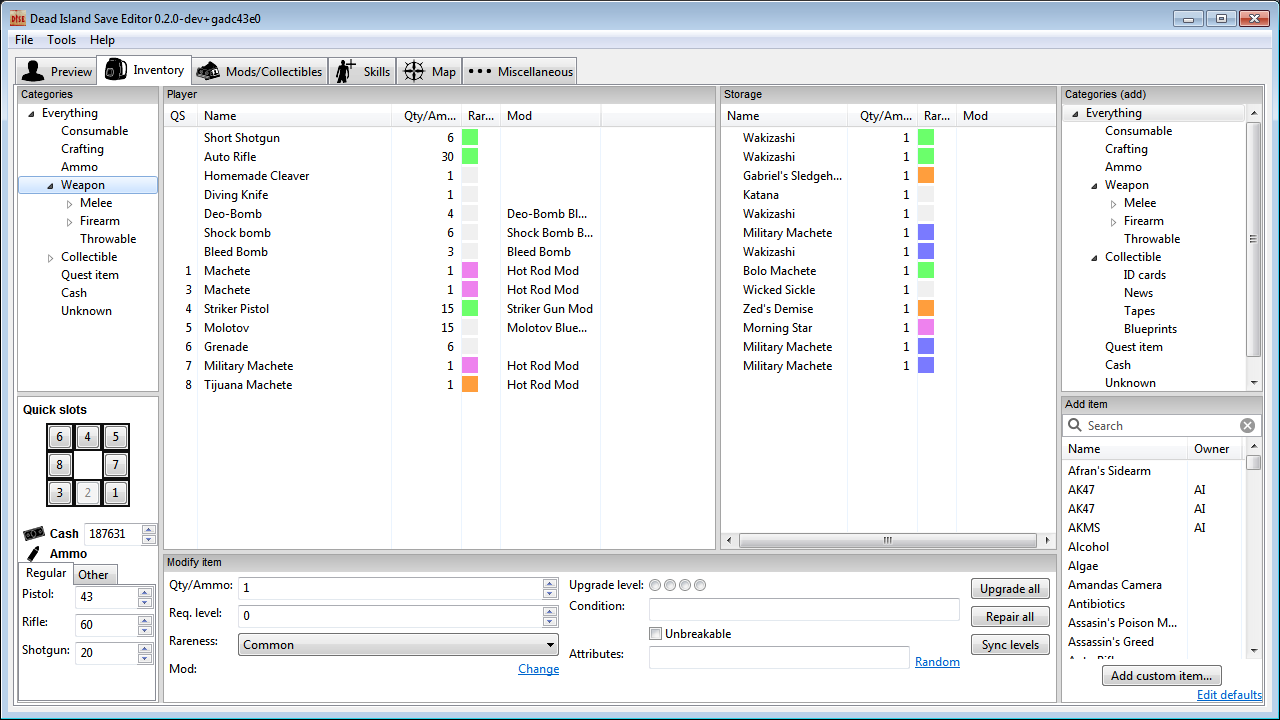
Task: Click the Search field in Add item
Action: (1160, 425)
